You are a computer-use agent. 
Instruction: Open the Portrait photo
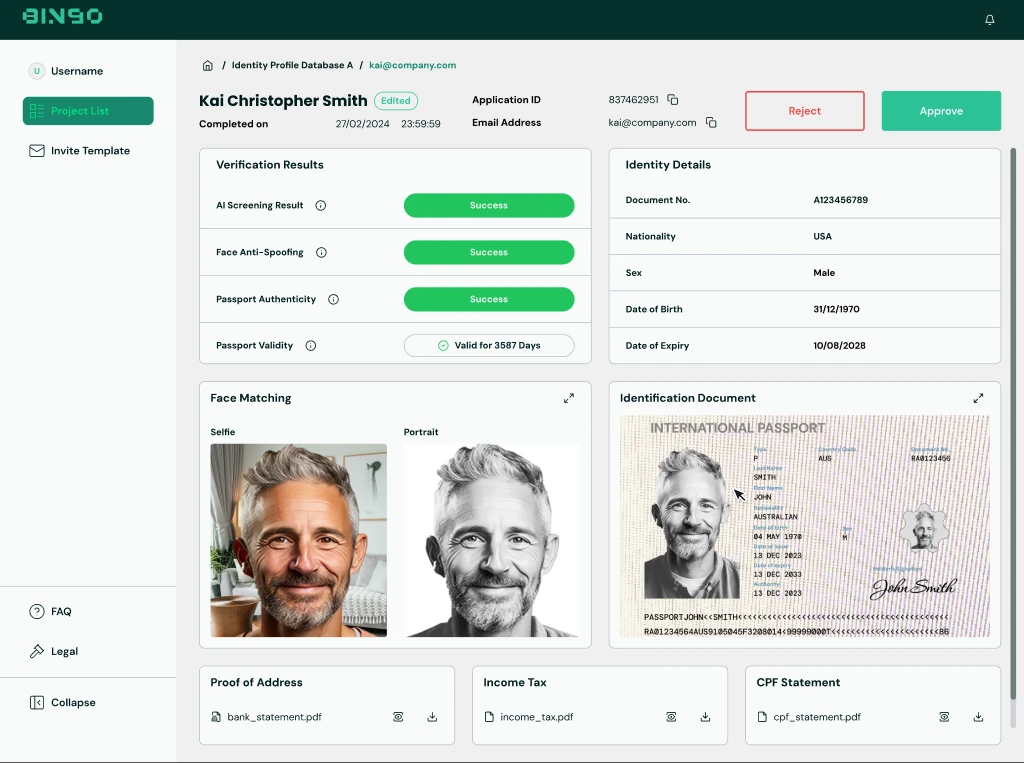(x=491, y=540)
